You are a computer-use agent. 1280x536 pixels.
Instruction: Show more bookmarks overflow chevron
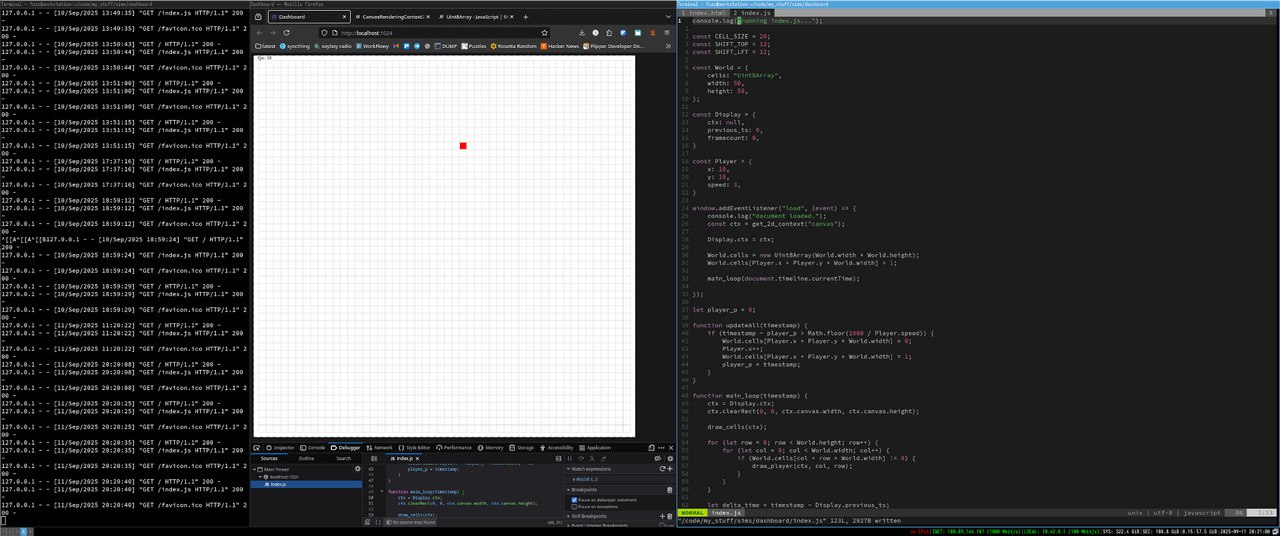(x=668, y=46)
